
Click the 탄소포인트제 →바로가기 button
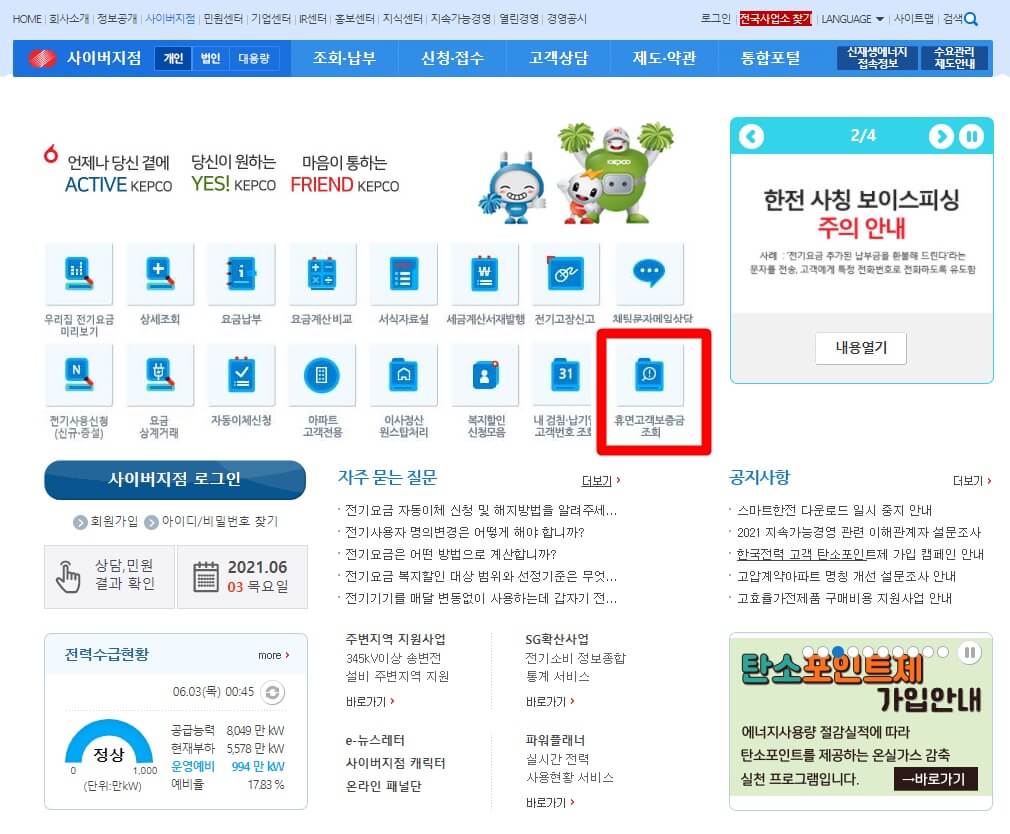click(935, 779)
